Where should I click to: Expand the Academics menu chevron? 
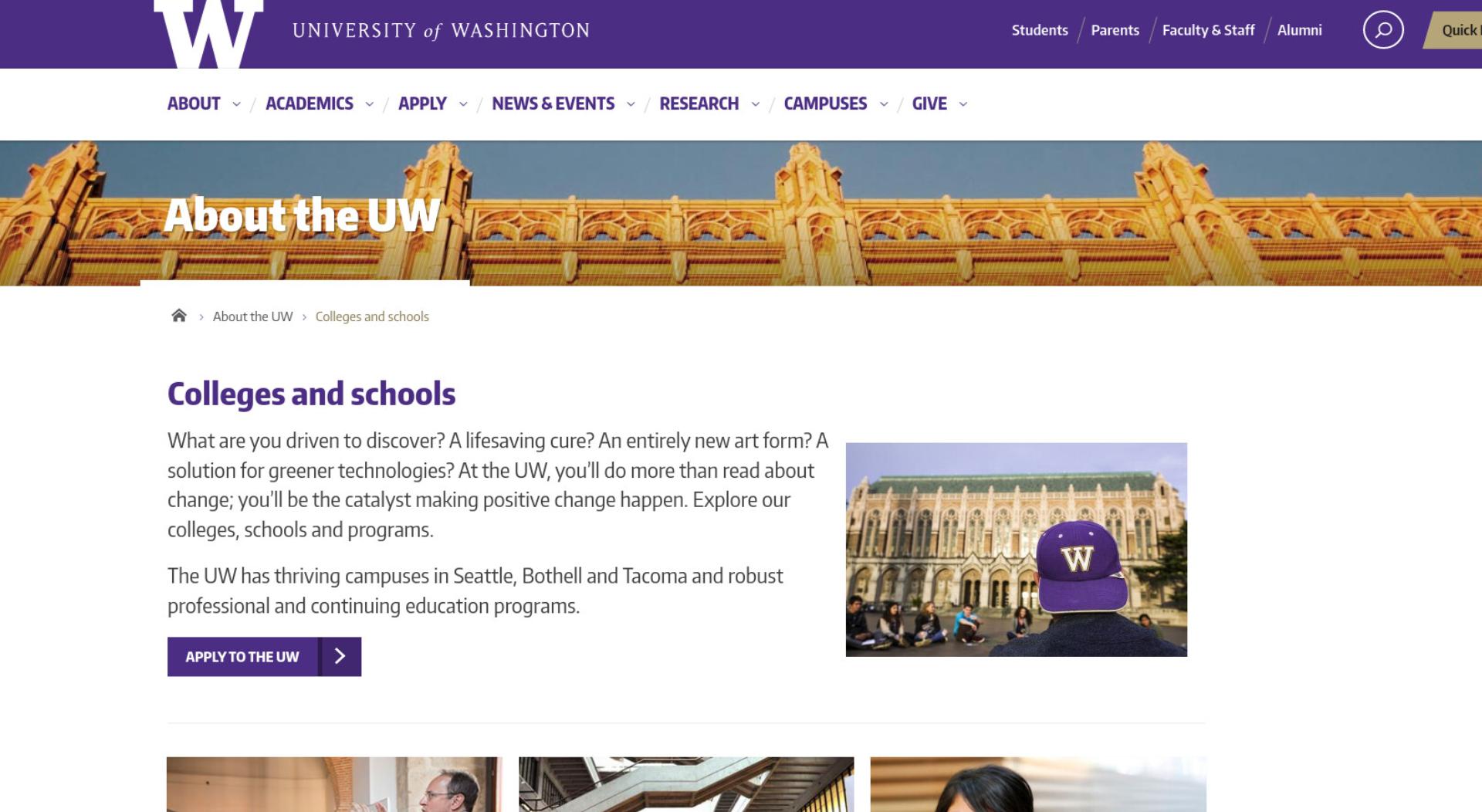point(369,104)
